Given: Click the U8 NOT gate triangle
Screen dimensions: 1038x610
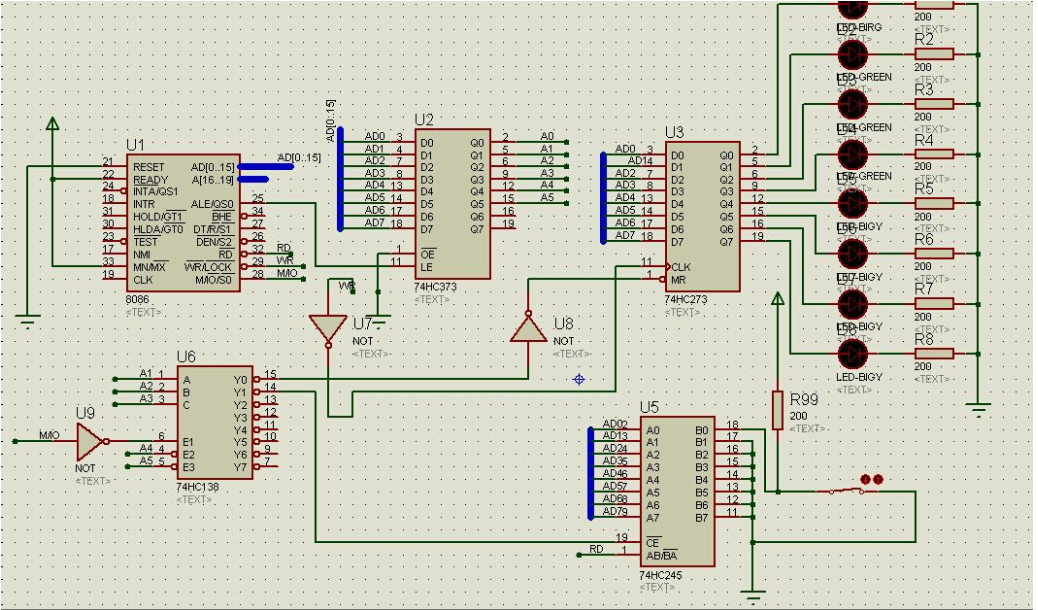Looking at the screenshot, I should click(x=529, y=327).
